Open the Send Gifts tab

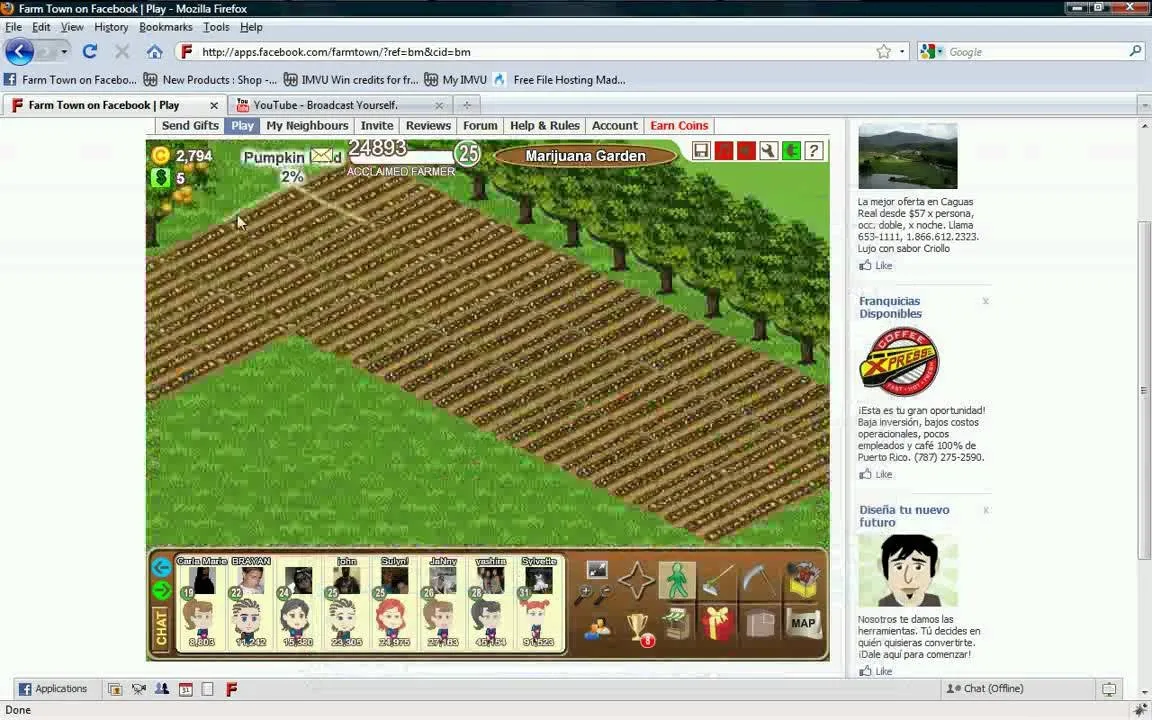point(190,126)
